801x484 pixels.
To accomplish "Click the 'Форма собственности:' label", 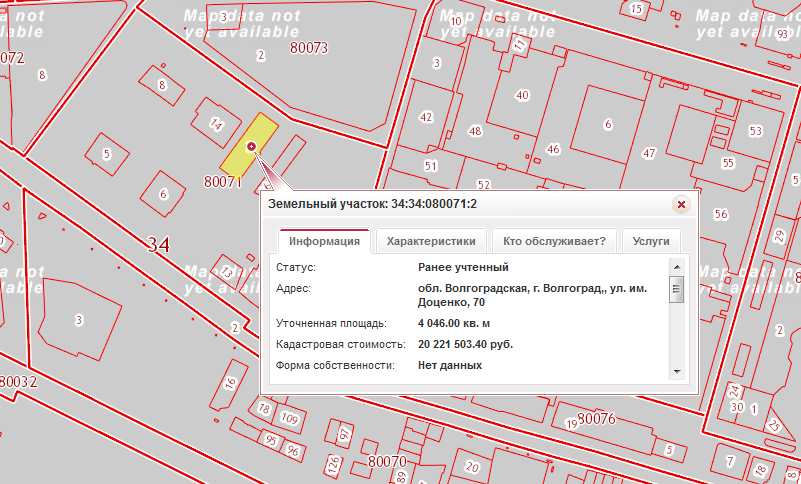I will click(x=335, y=365).
